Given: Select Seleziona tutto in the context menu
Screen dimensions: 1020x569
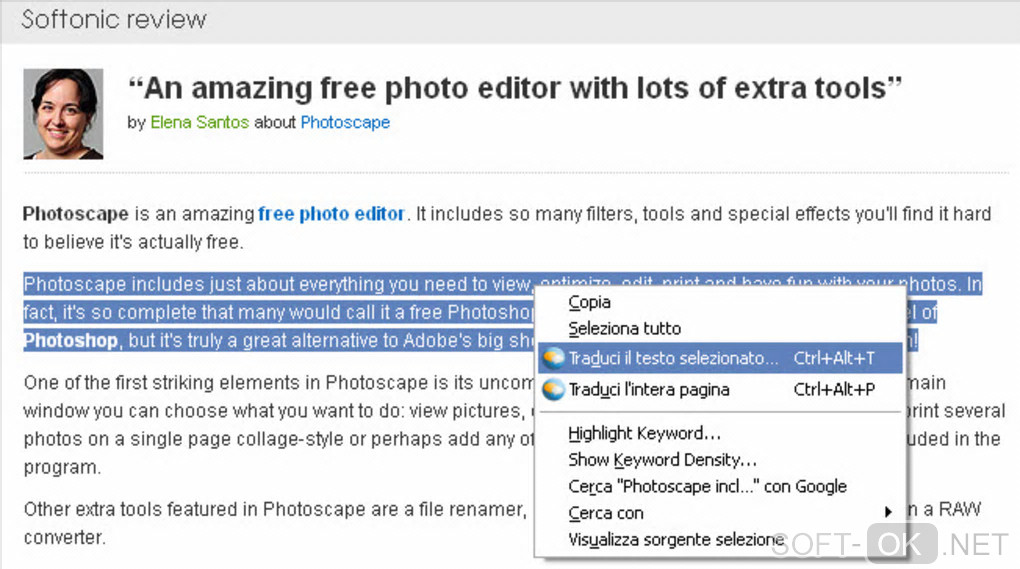Looking at the screenshot, I should tap(624, 328).
